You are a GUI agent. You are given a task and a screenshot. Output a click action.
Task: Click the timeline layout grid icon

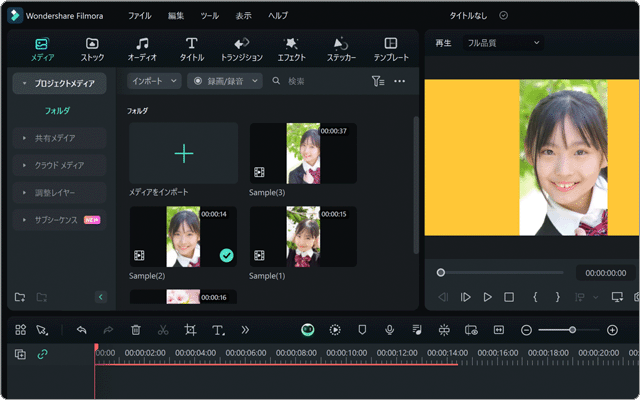20,330
